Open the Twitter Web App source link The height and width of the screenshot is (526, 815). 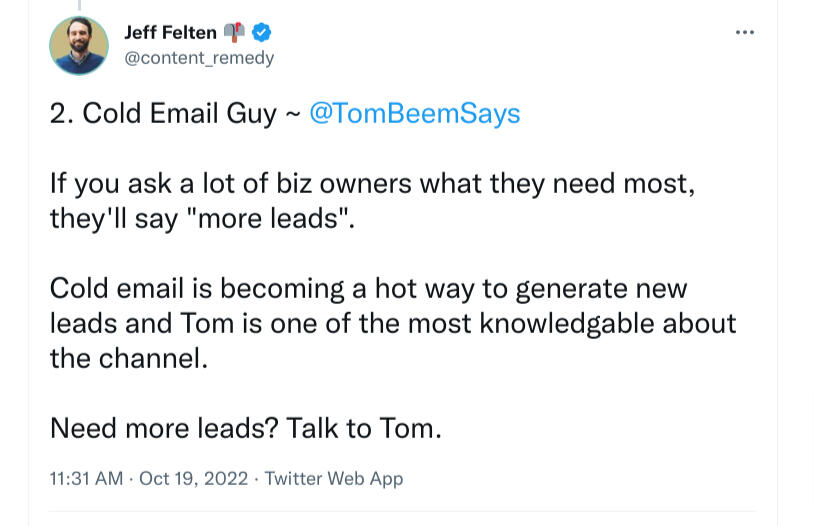(x=334, y=479)
